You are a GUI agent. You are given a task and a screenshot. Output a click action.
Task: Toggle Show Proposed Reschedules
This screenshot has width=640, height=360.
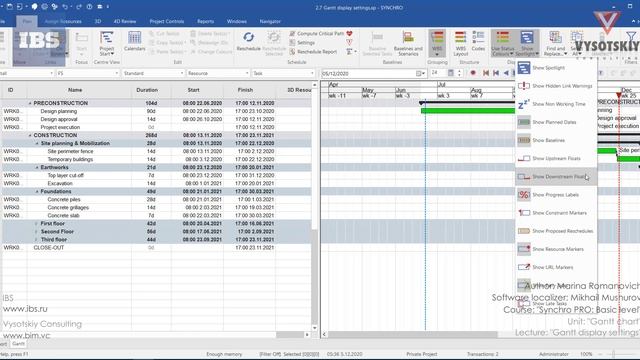point(556,231)
